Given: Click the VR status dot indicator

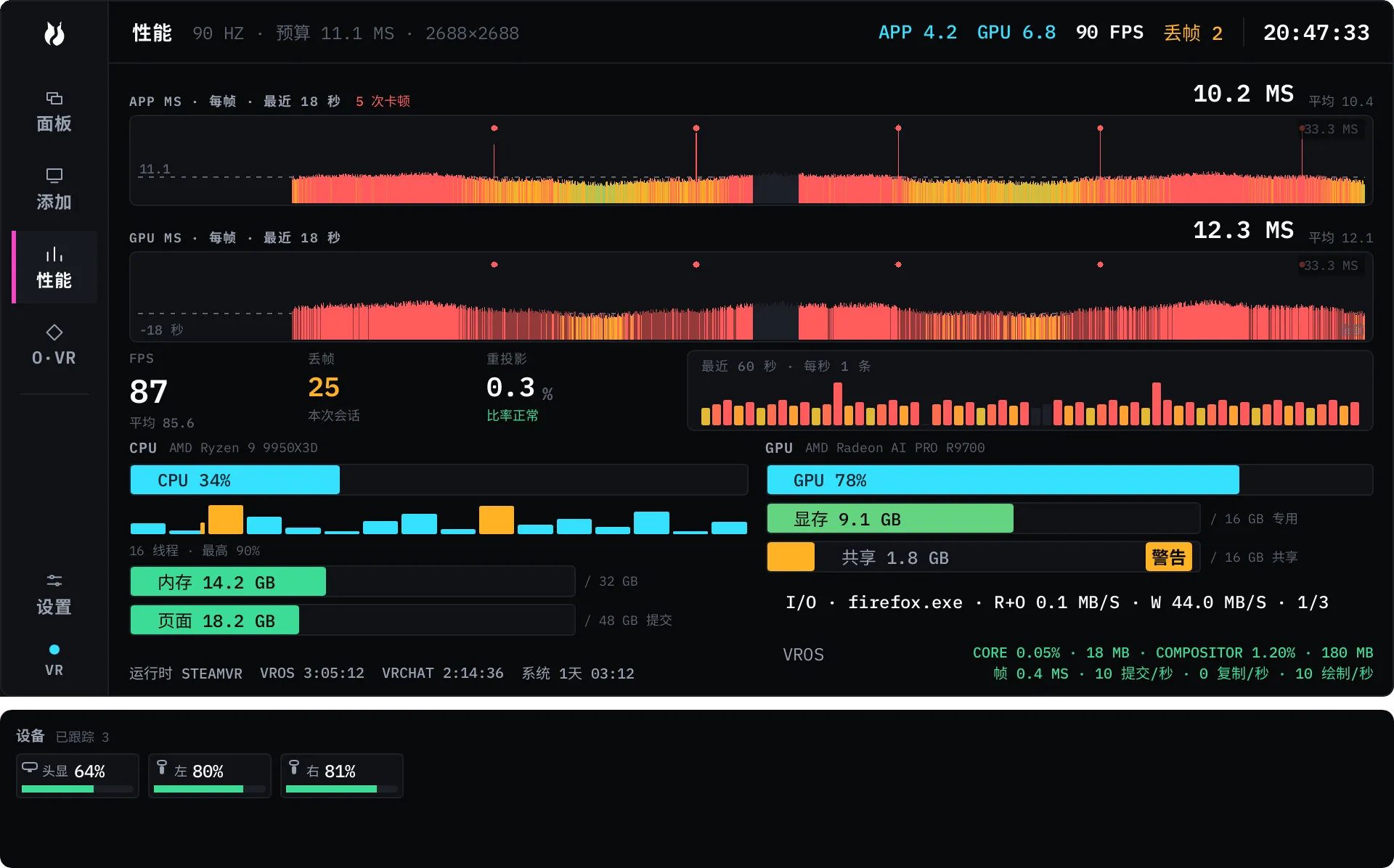Looking at the screenshot, I should click(x=54, y=650).
